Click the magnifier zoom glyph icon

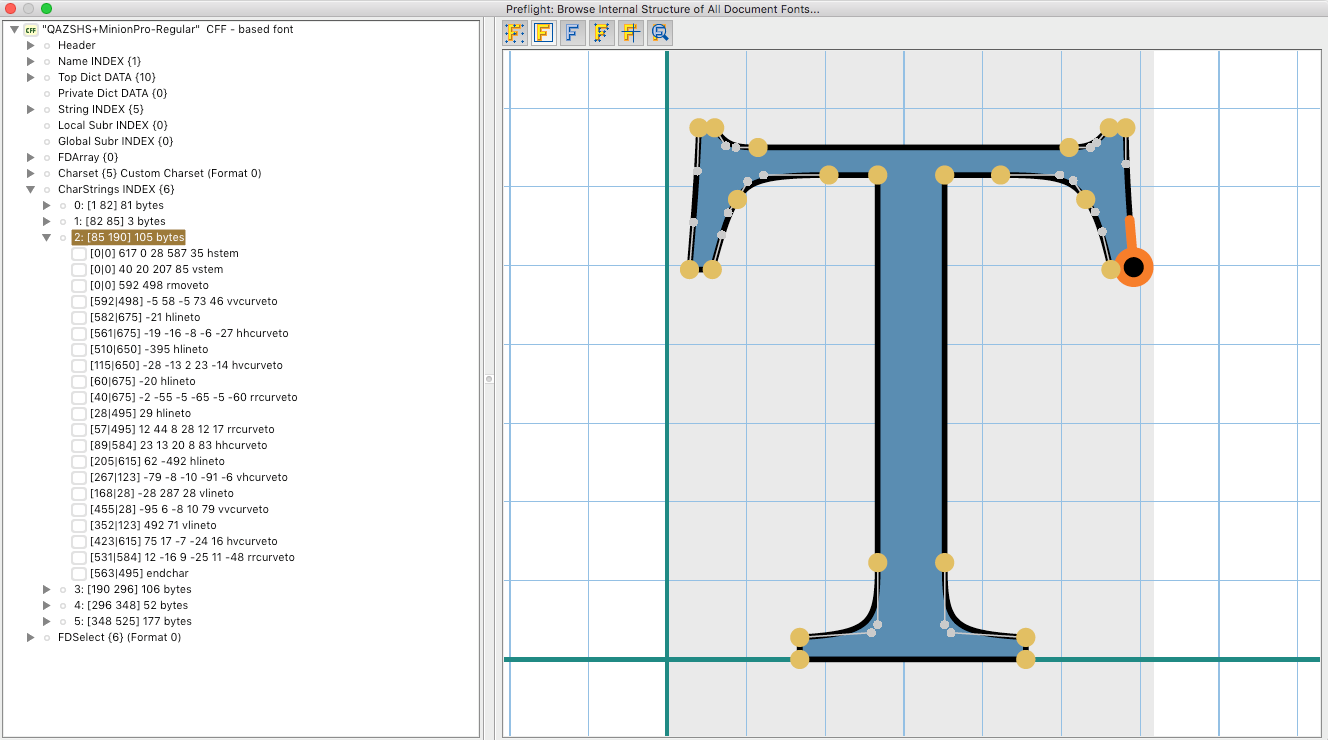click(x=659, y=33)
